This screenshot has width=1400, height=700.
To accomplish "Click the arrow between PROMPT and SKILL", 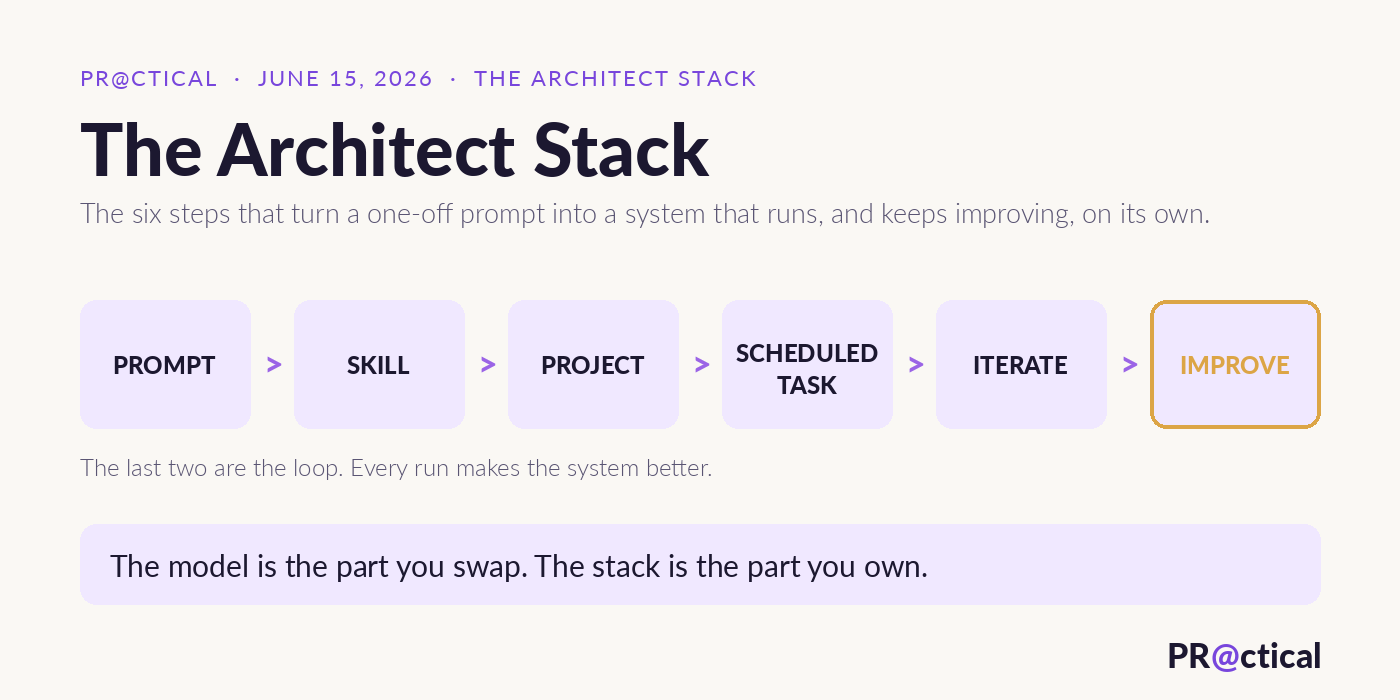I will (x=274, y=365).
